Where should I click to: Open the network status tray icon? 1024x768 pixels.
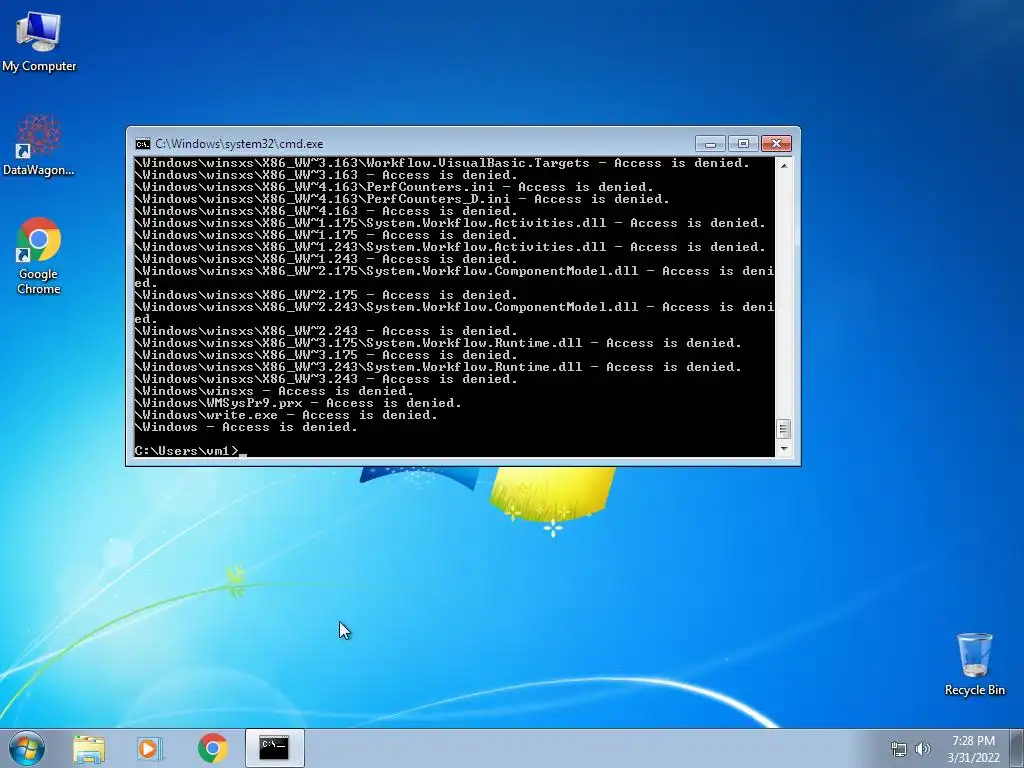(899, 749)
